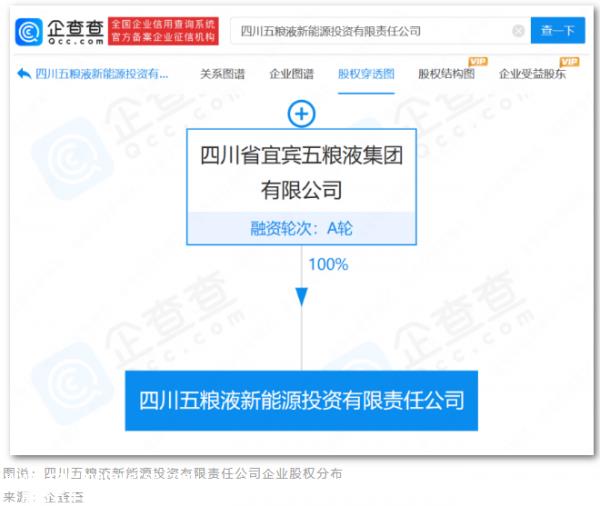The height and width of the screenshot is (506, 600).
Task: Open the 股权结构图 VIP tab
Action: (x=446, y=73)
